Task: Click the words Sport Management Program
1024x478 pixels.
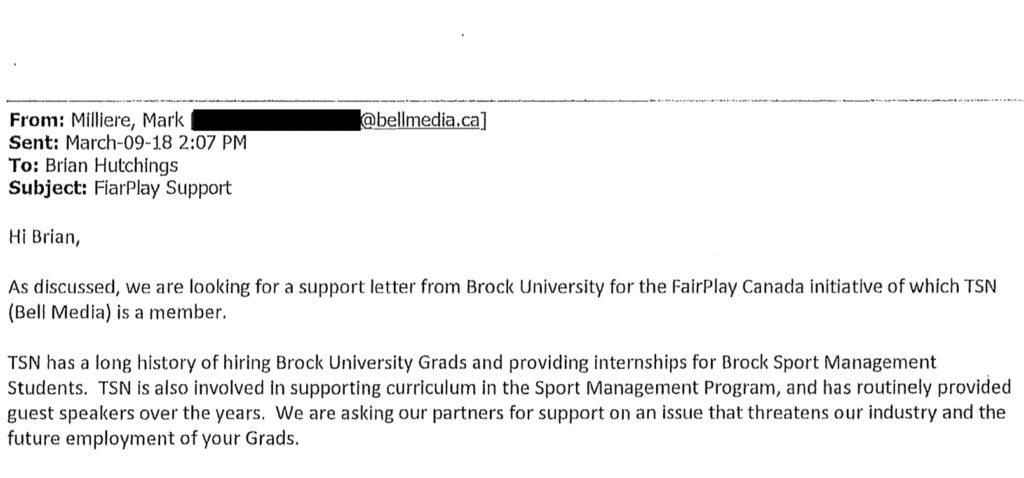Action: (x=660, y=387)
